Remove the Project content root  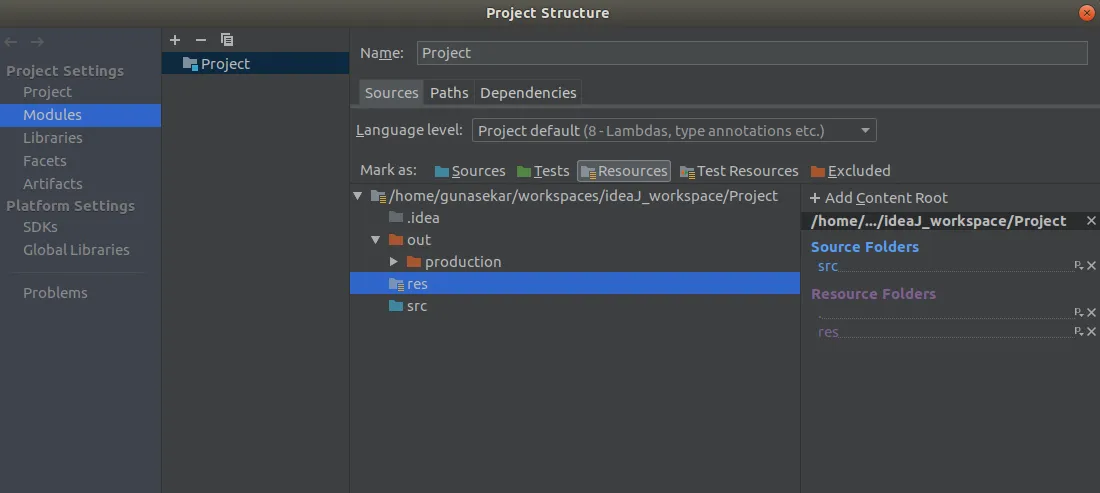coord(1091,221)
